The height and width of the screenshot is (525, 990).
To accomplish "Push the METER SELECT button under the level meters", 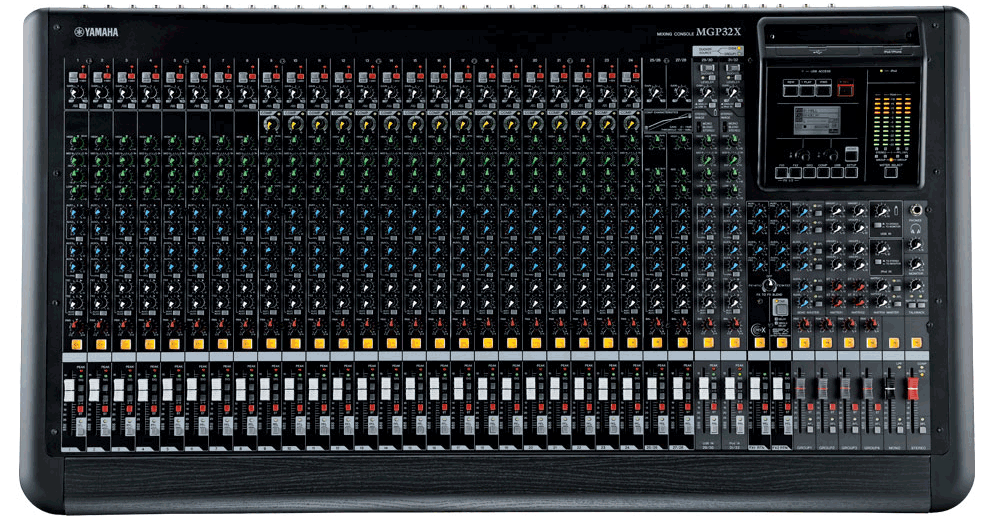I will coord(891,172).
